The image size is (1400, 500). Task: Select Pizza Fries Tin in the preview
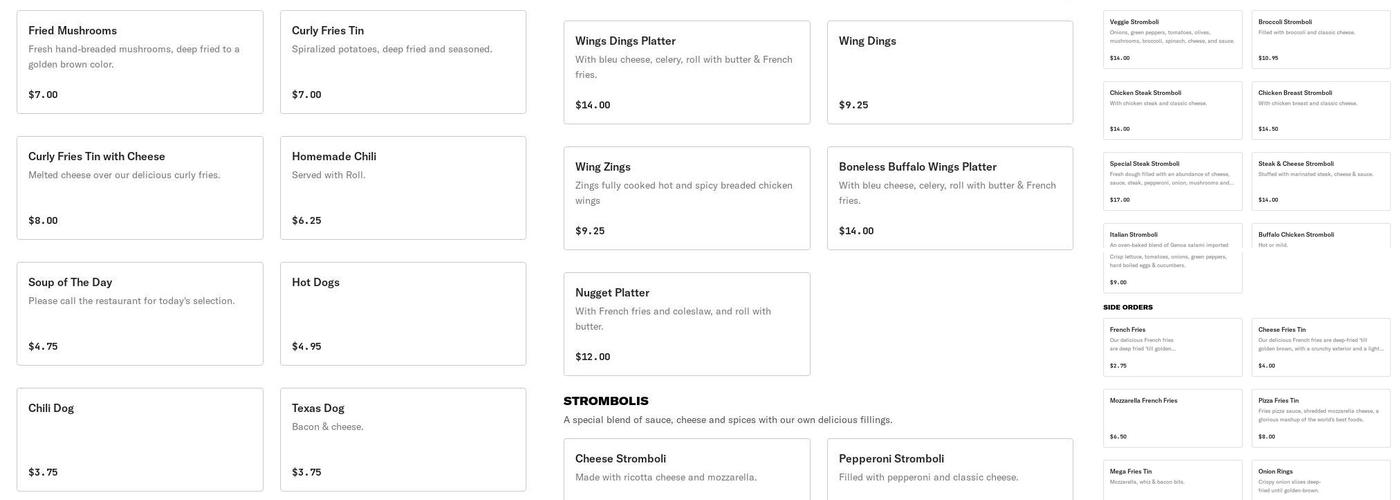pos(1321,418)
